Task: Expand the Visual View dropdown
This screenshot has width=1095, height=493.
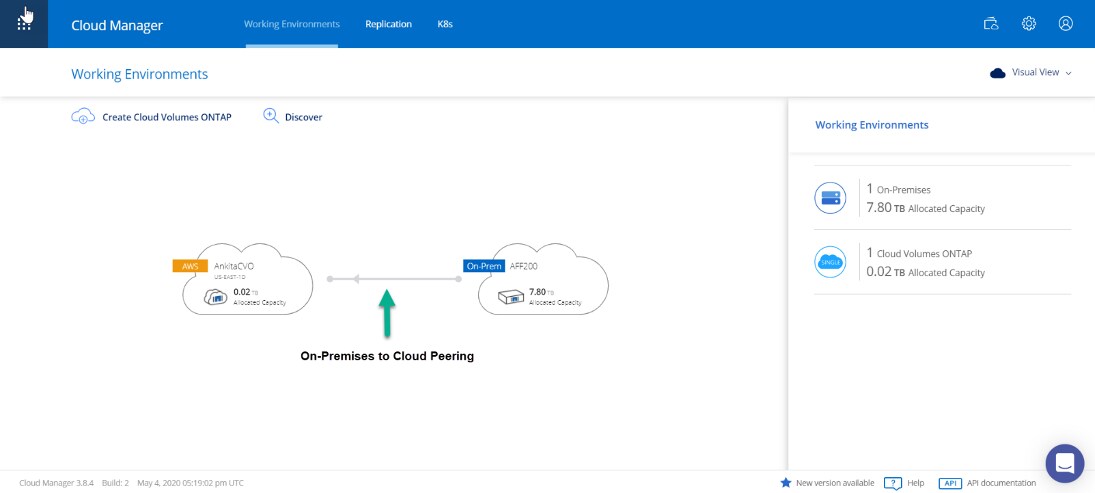Action: click(1030, 73)
